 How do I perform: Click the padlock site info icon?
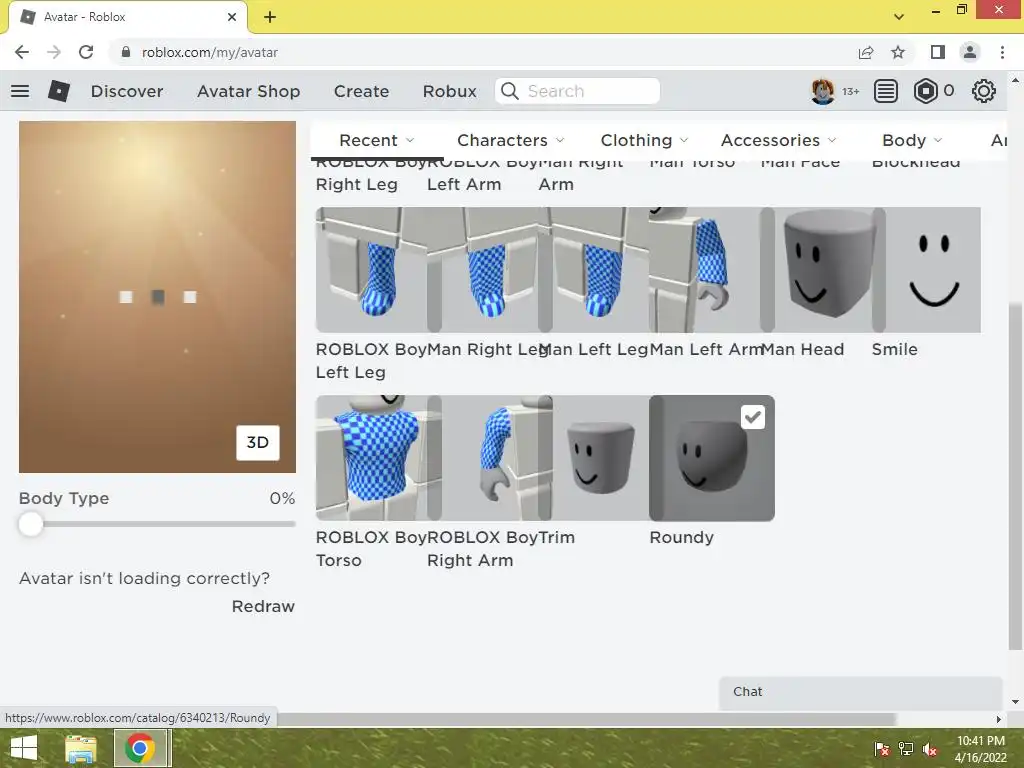(126, 52)
